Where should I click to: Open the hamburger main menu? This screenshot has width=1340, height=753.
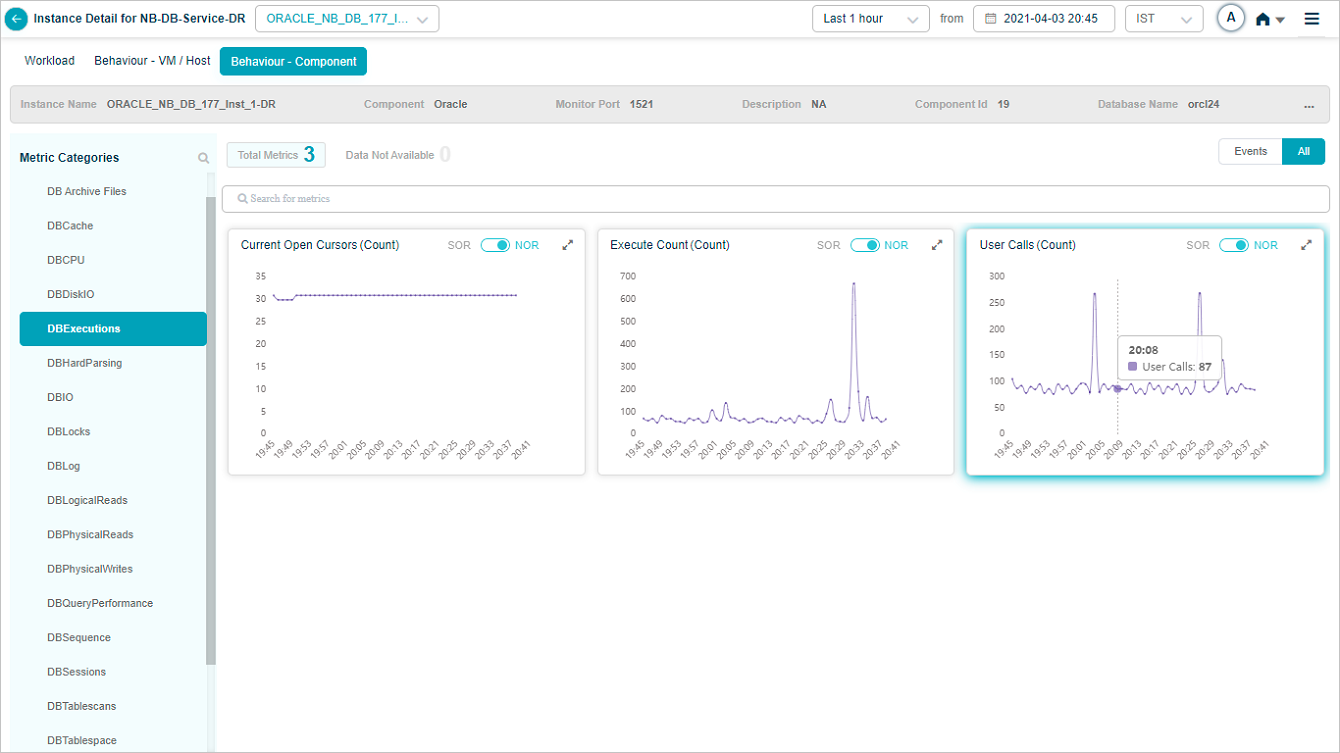pos(1312,19)
